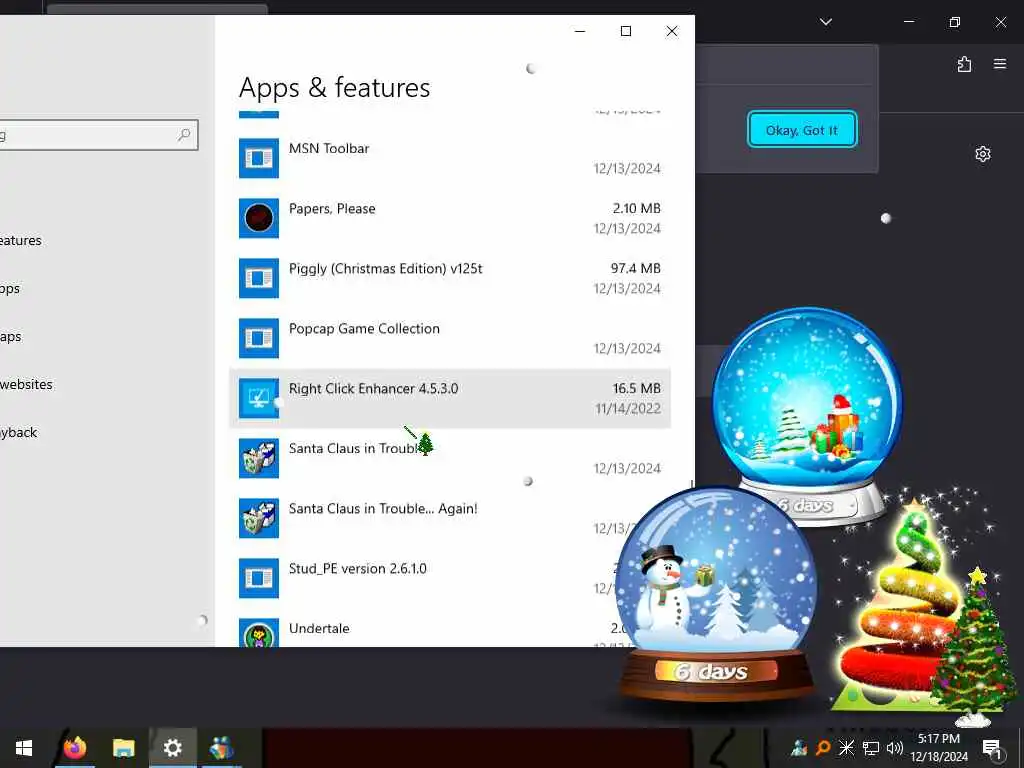
Task: Open the features sidebar item in Settings
Action: point(21,240)
